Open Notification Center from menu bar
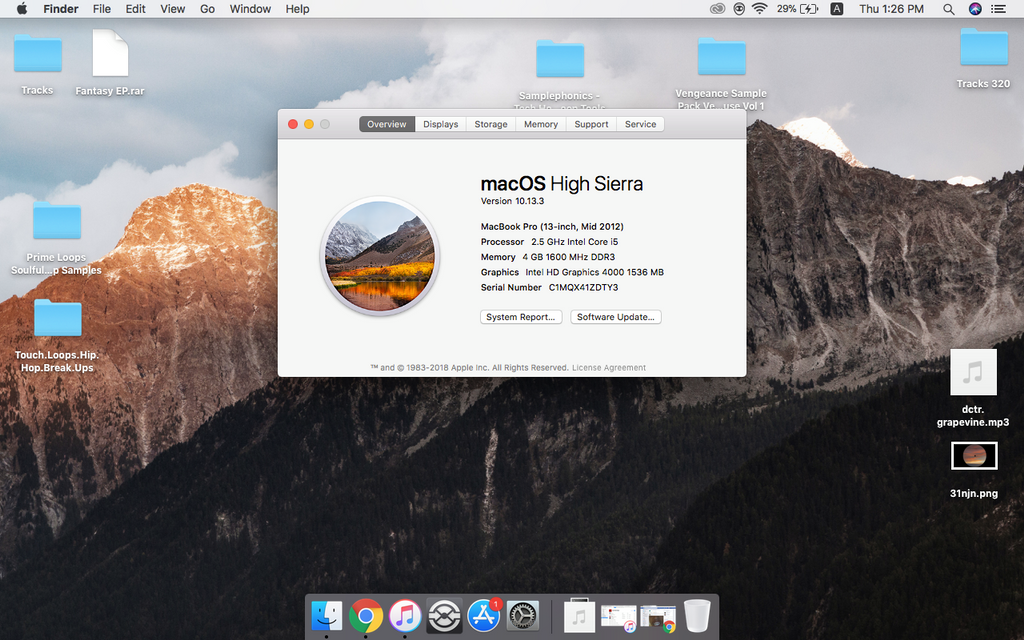The image size is (1024, 640). pyautogui.click(x=998, y=9)
